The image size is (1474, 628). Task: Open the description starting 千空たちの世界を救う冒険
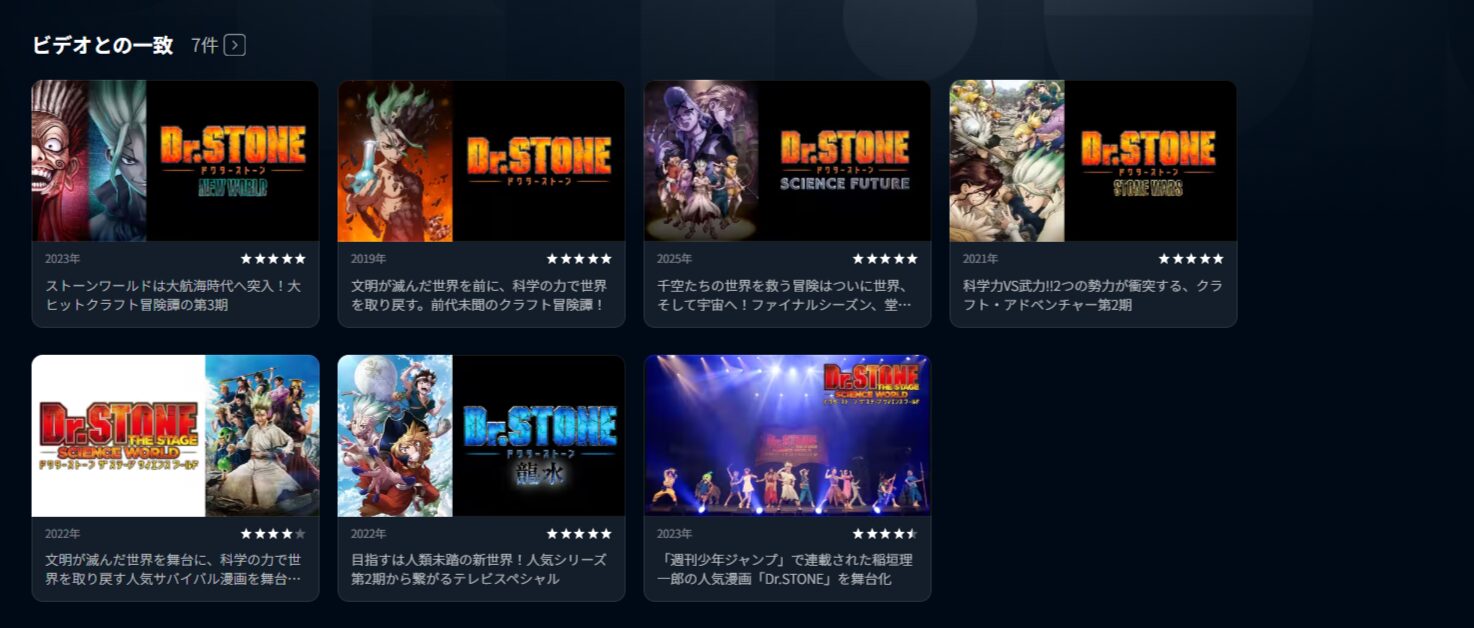coord(785,295)
